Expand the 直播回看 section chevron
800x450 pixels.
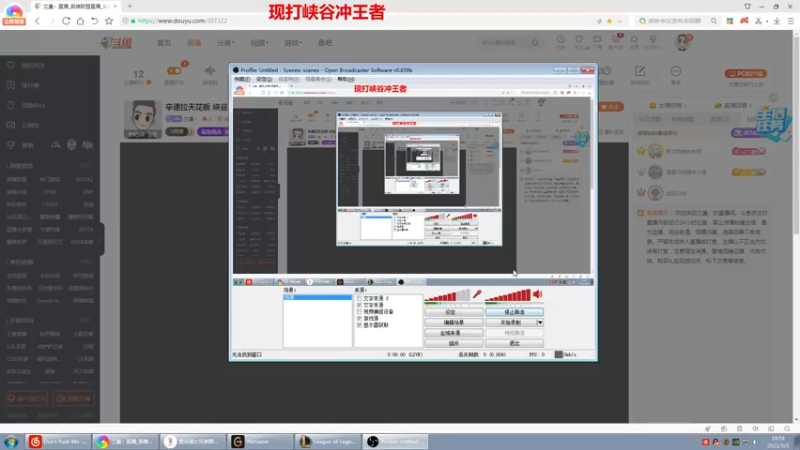tap(751, 106)
